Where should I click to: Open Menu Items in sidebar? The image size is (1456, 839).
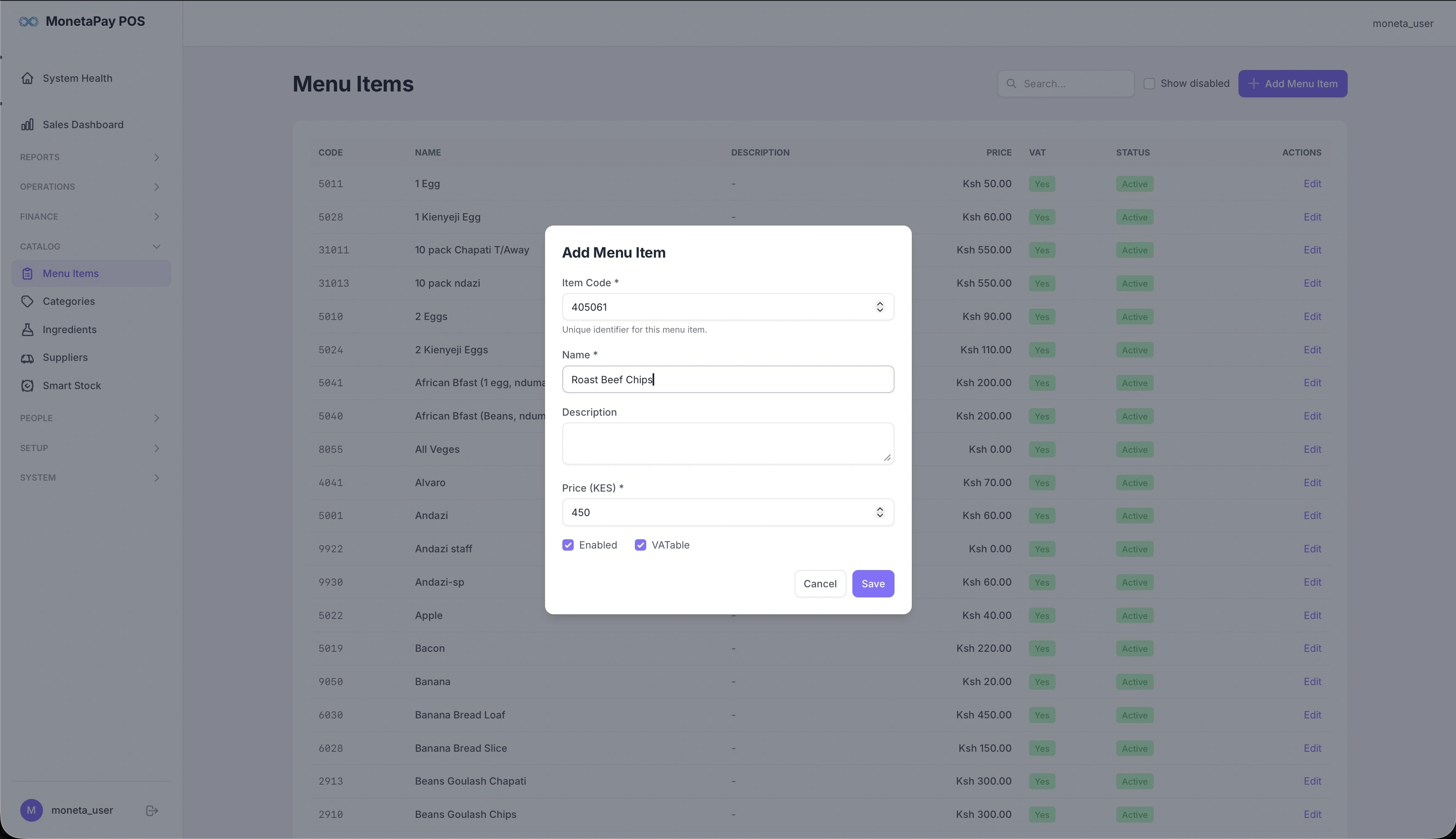[91, 274]
